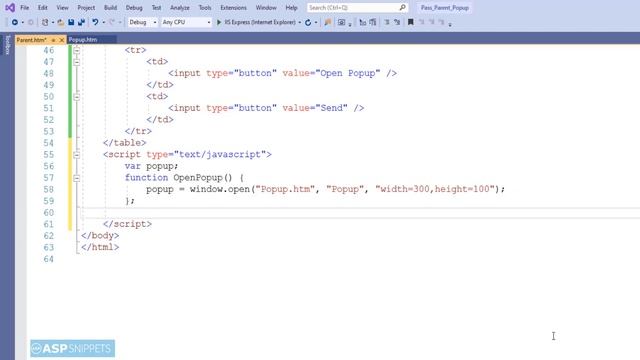Viewport: 640px width, 360px height.
Task: Select the Parent.htm tab
Action: click(x=31, y=40)
